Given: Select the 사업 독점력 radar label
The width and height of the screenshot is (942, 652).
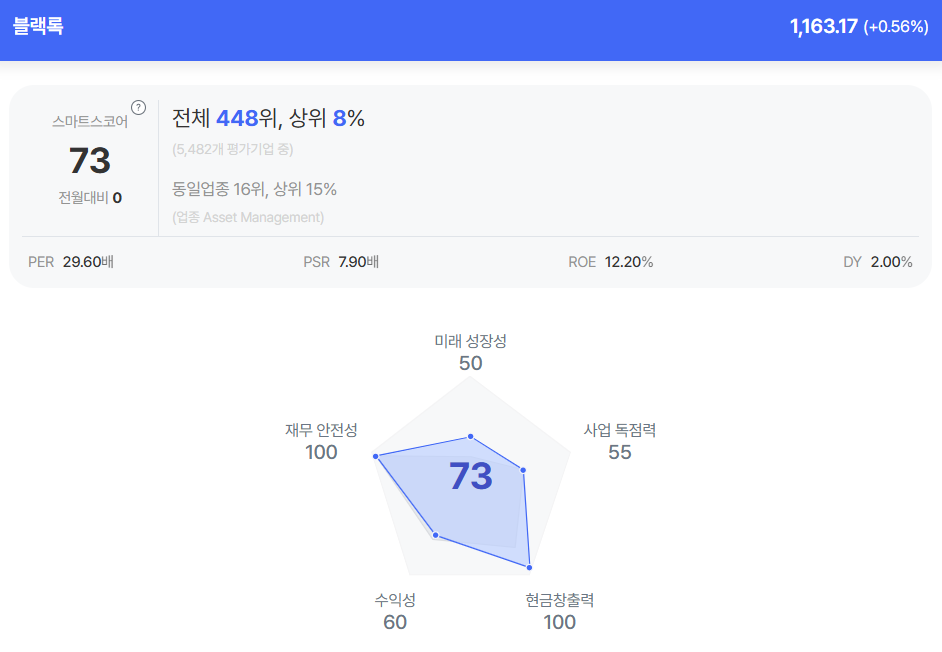Looking at the screenshot, I should [620, 430].
